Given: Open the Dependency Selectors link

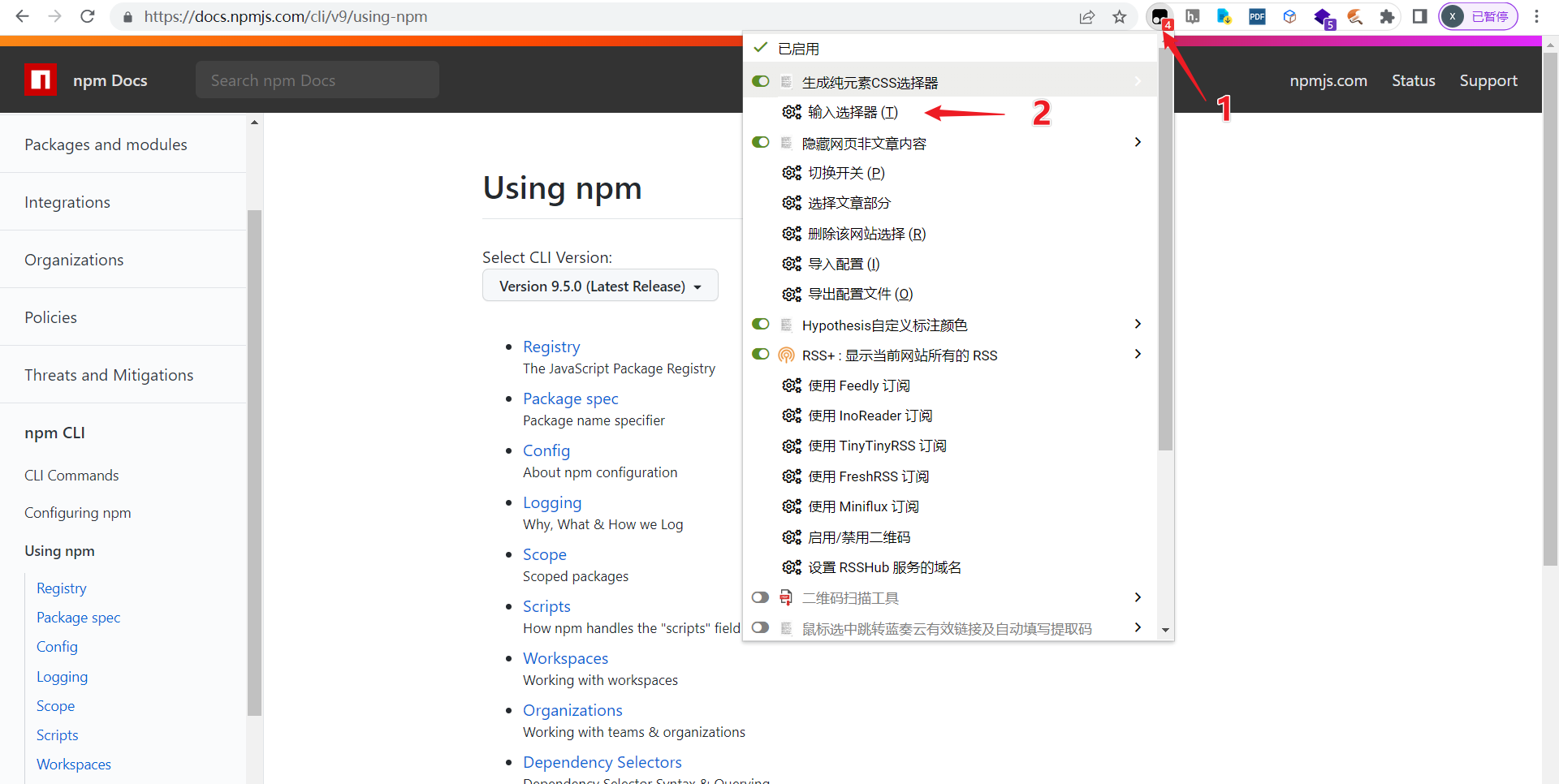Looking at the screenshot, I should pyautogui.click(x=602, y=762).
